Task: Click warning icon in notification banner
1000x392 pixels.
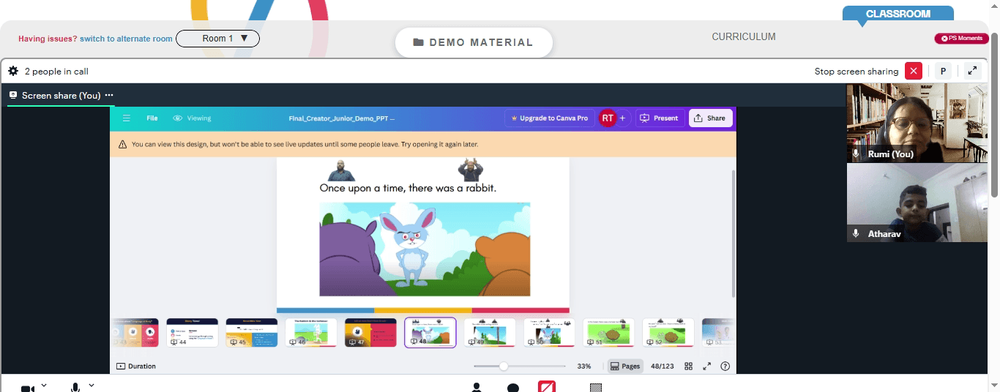Action: pos(122,145)
